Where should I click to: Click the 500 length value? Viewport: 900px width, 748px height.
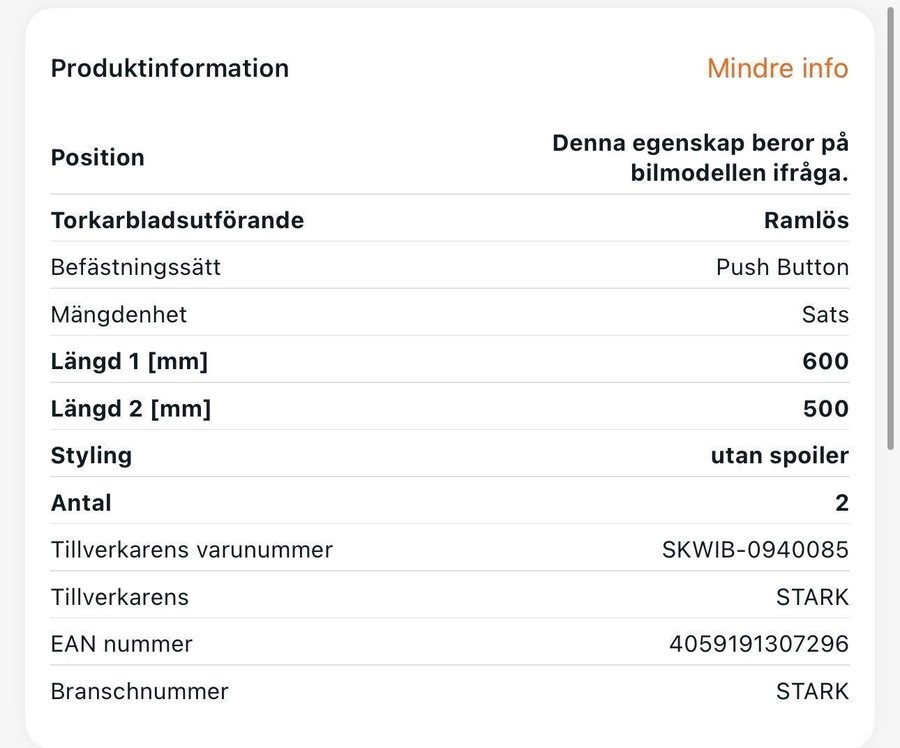point(825,408)
